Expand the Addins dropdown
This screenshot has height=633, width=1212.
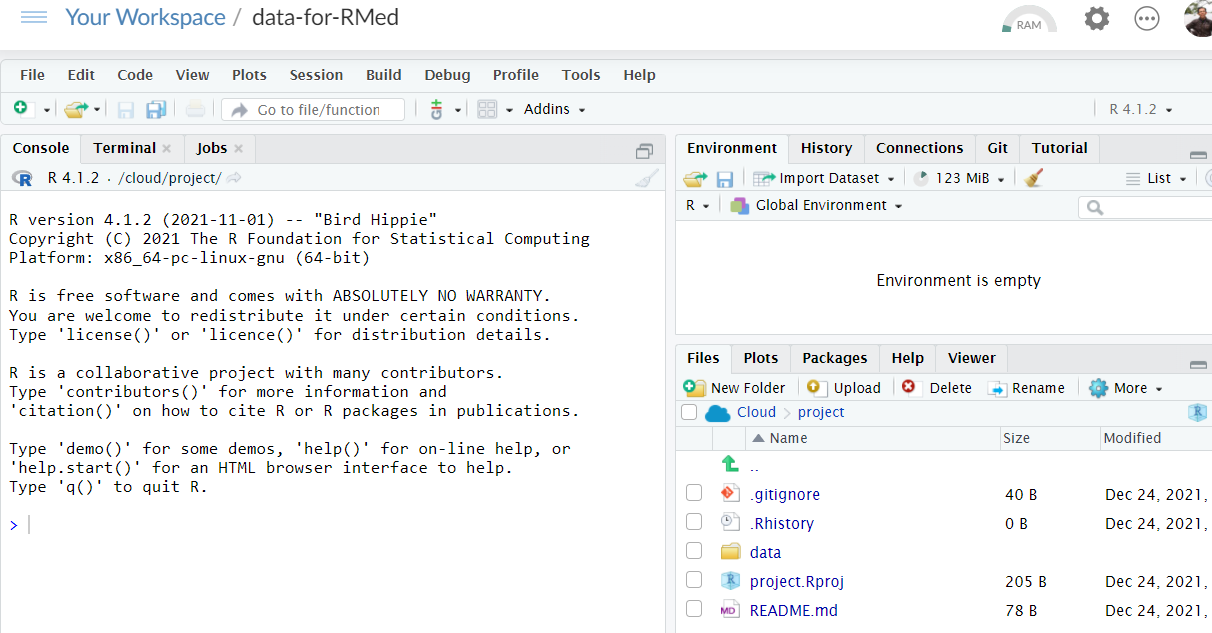pos(554,109)
